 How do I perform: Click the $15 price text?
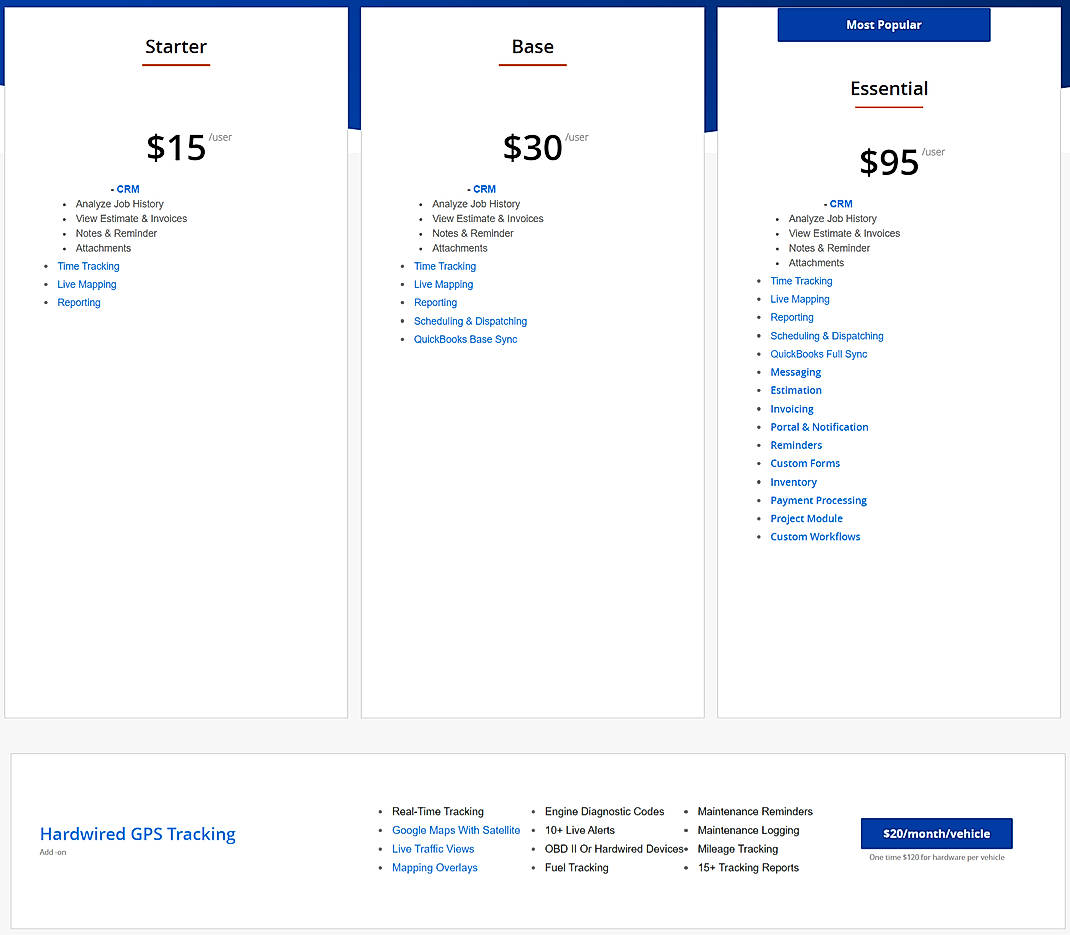click(x=176, y=147)
